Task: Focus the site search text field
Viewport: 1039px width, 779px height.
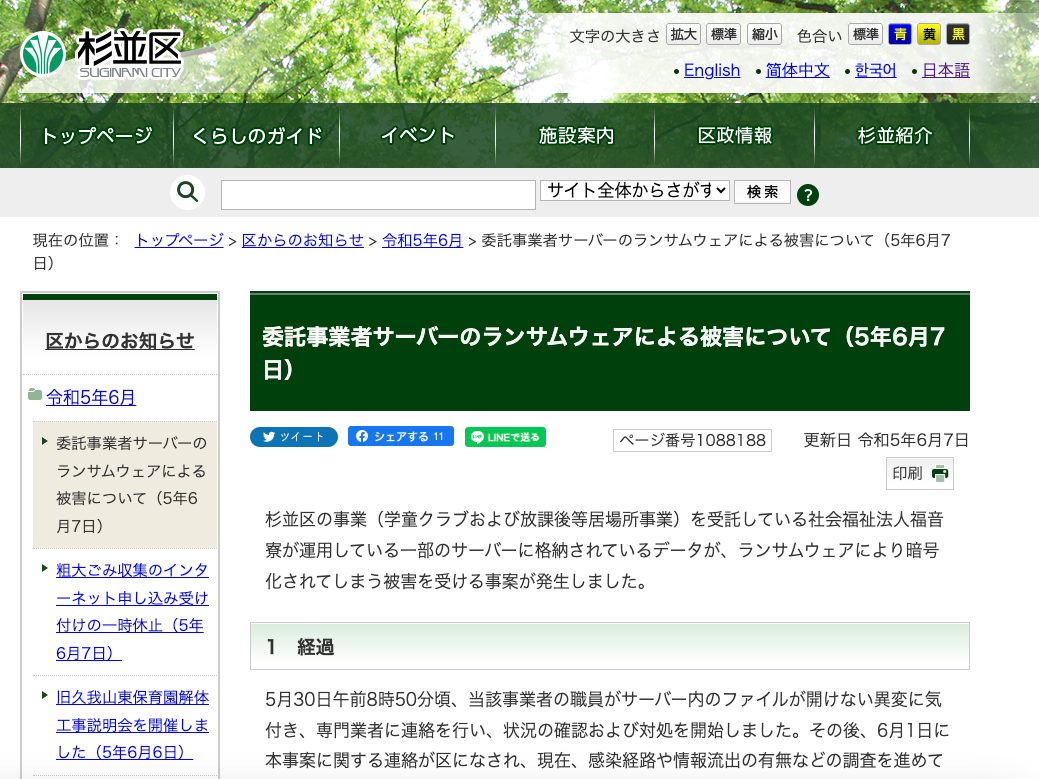Action: [x=378, y=195]
